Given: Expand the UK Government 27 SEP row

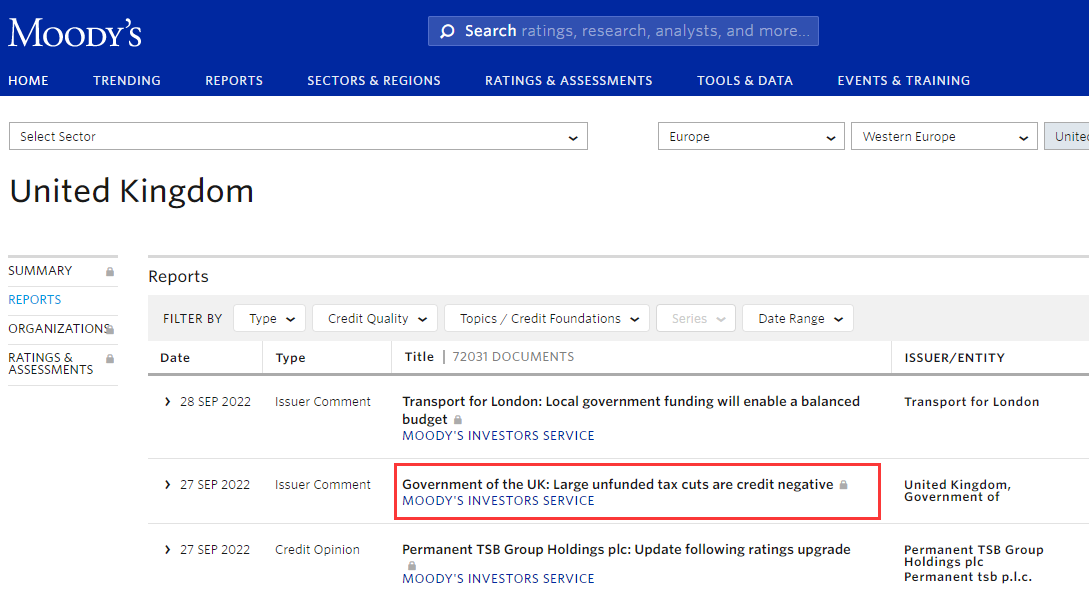Looking at the screenshot, I should point(167,485).
